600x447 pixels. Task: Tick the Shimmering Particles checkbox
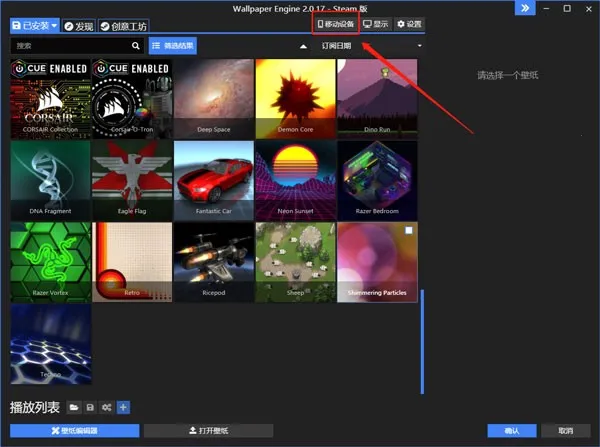pyautogui.click(x=408, y=231)
